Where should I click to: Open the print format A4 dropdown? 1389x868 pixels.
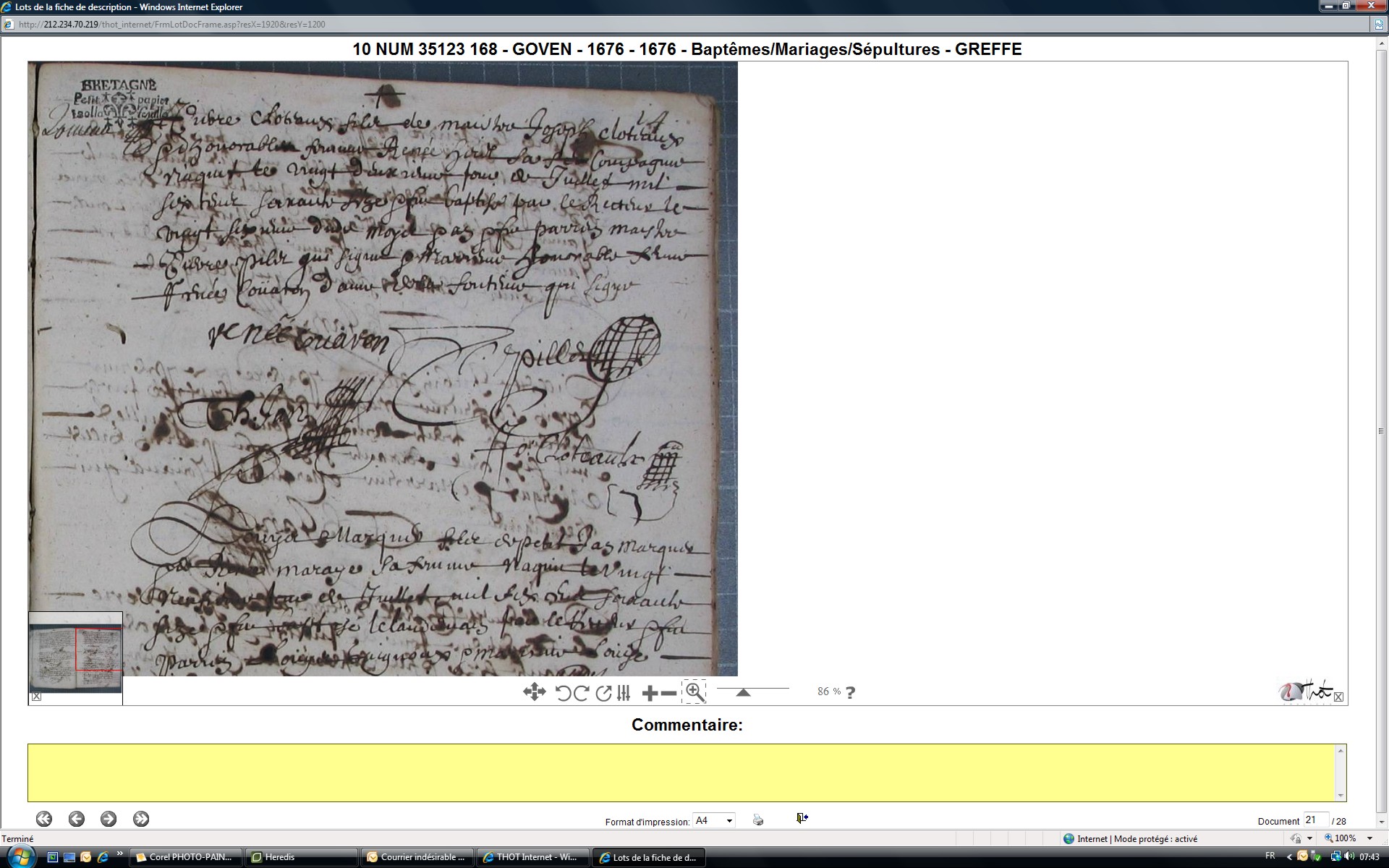coord(714,820)
